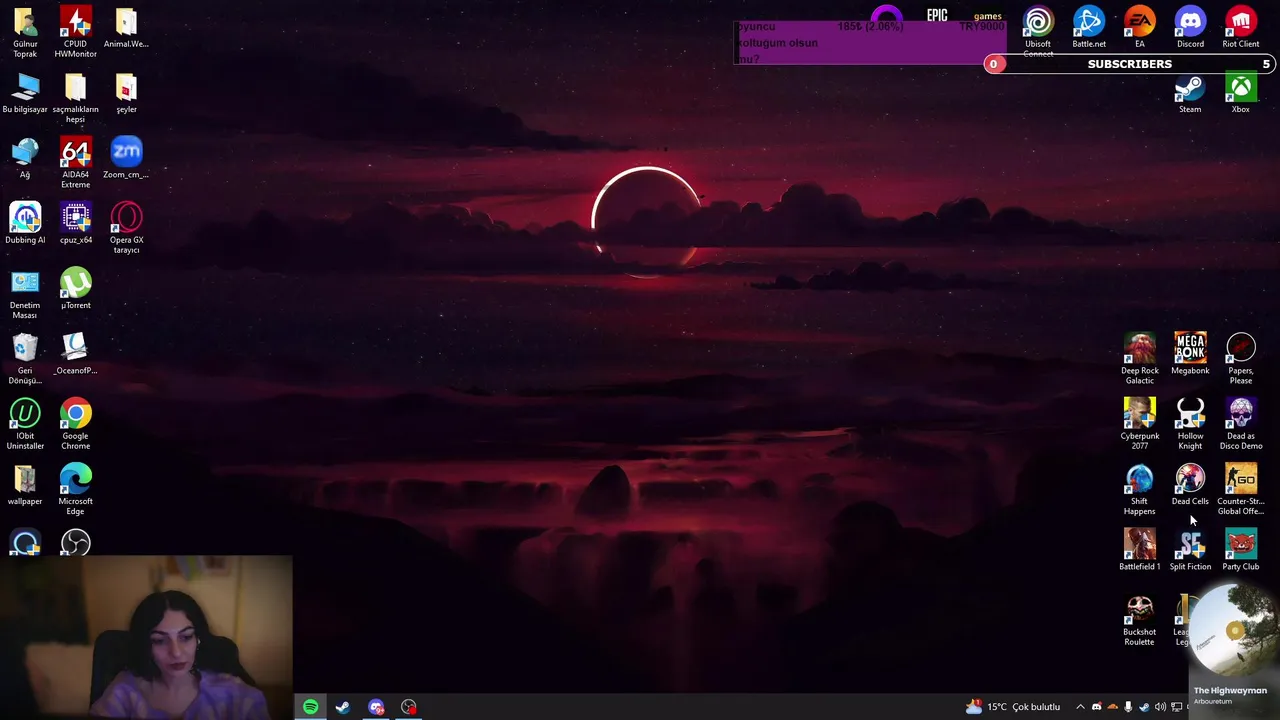The height and width of the screenshot is (720, 1280).
Task: Open Discord taskbar button with badge
Action: point(376,707)
